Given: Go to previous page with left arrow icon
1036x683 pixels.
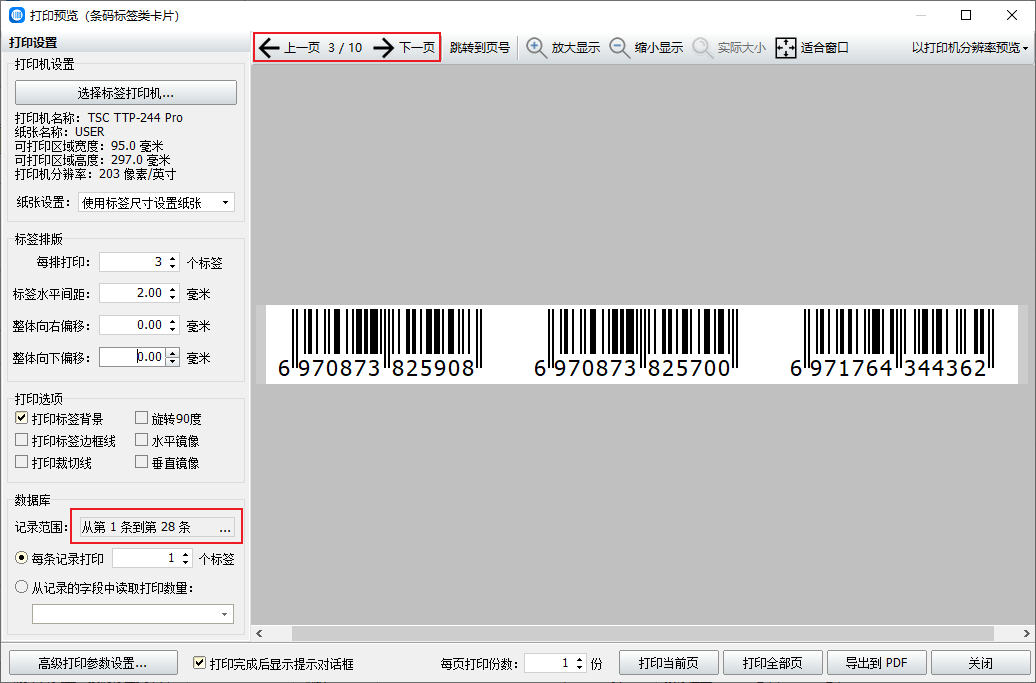Looking at the screenshot, I should click(269, 48).
